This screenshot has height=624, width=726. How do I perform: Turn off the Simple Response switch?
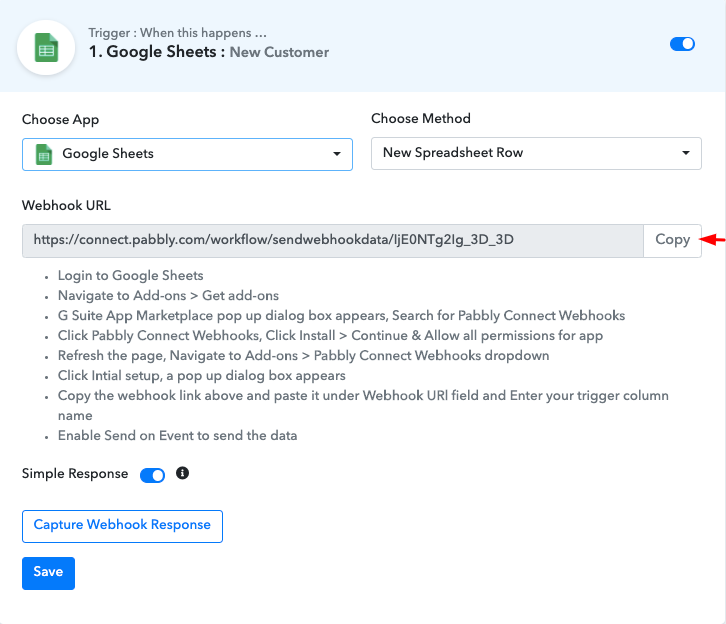[x=152, y=475]
